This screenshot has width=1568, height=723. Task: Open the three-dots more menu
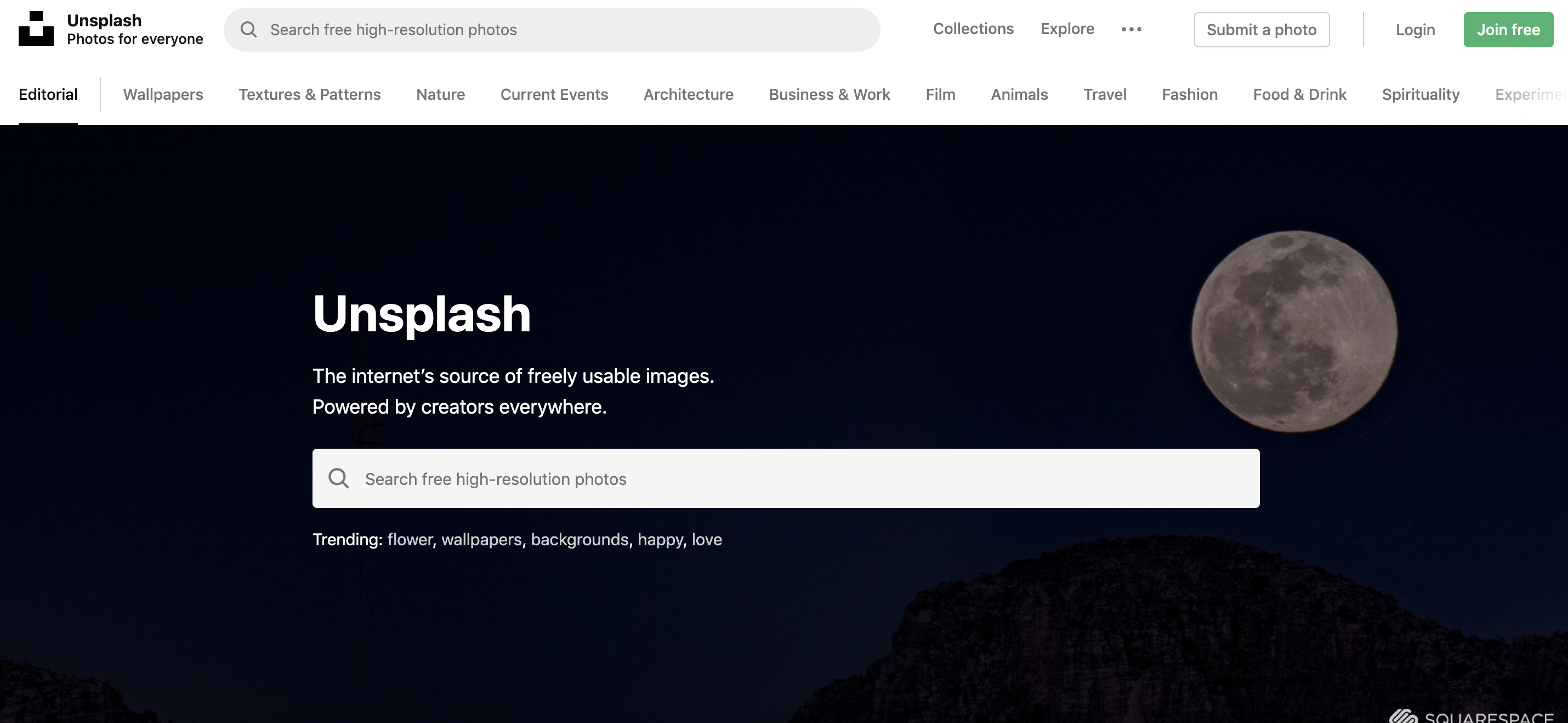pos(1131,29)
